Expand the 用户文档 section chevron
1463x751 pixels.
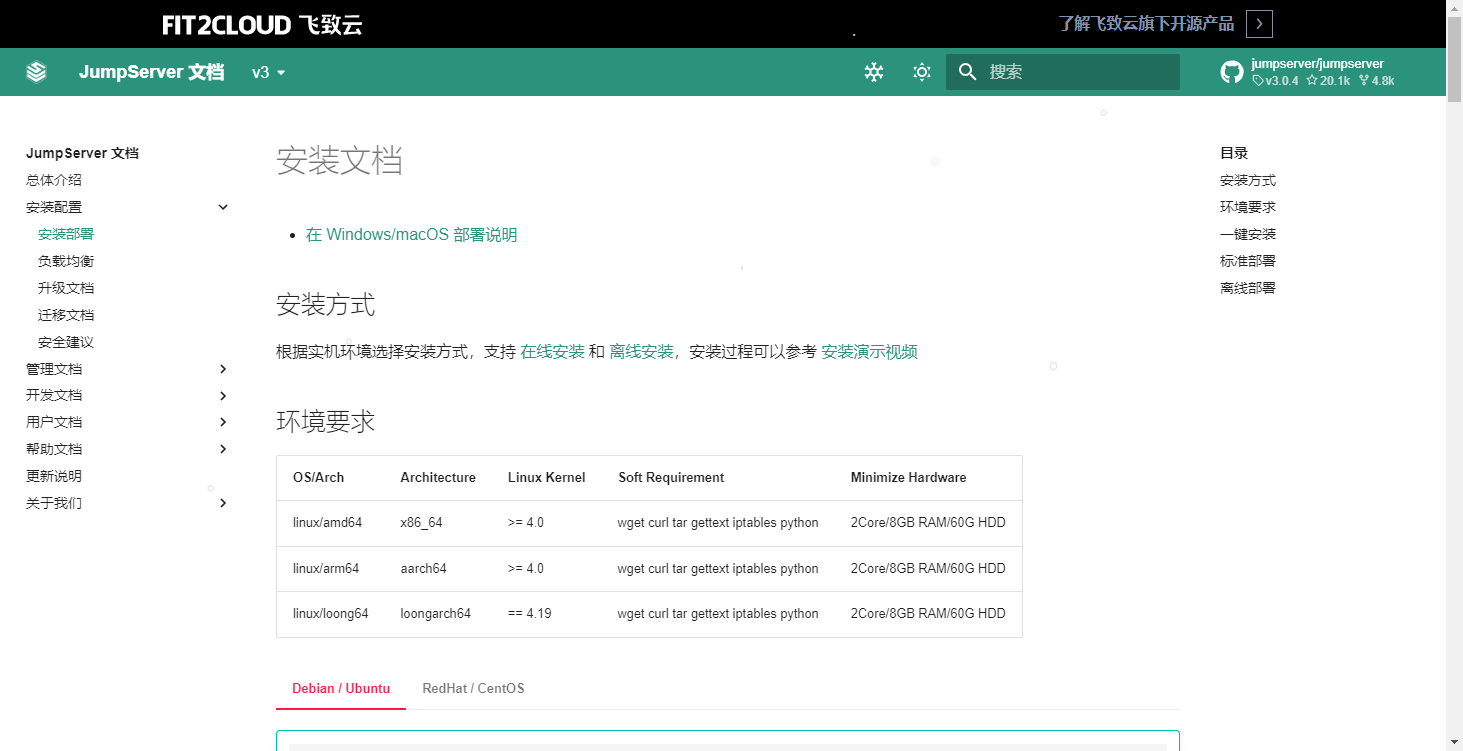[223, 422]
